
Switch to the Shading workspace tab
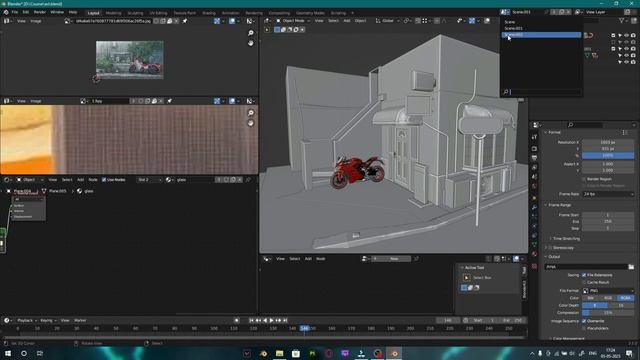[x=209, y=13]
